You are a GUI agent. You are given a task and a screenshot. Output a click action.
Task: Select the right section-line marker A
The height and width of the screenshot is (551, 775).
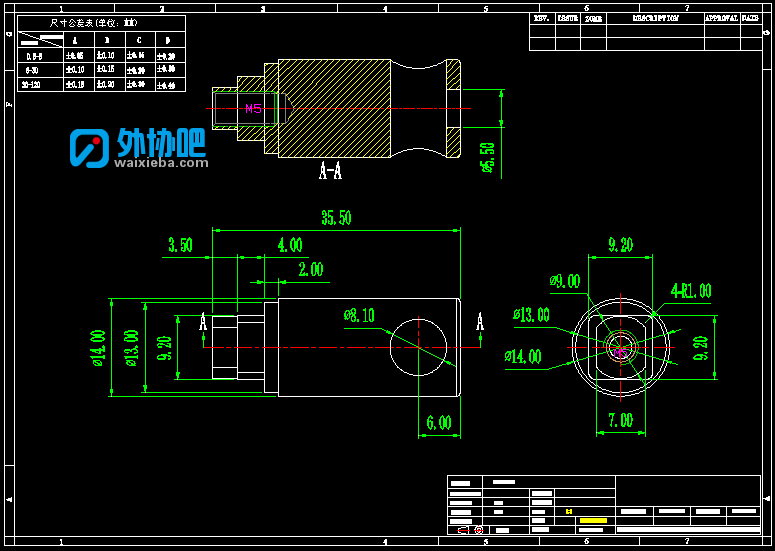click(480, 322)
